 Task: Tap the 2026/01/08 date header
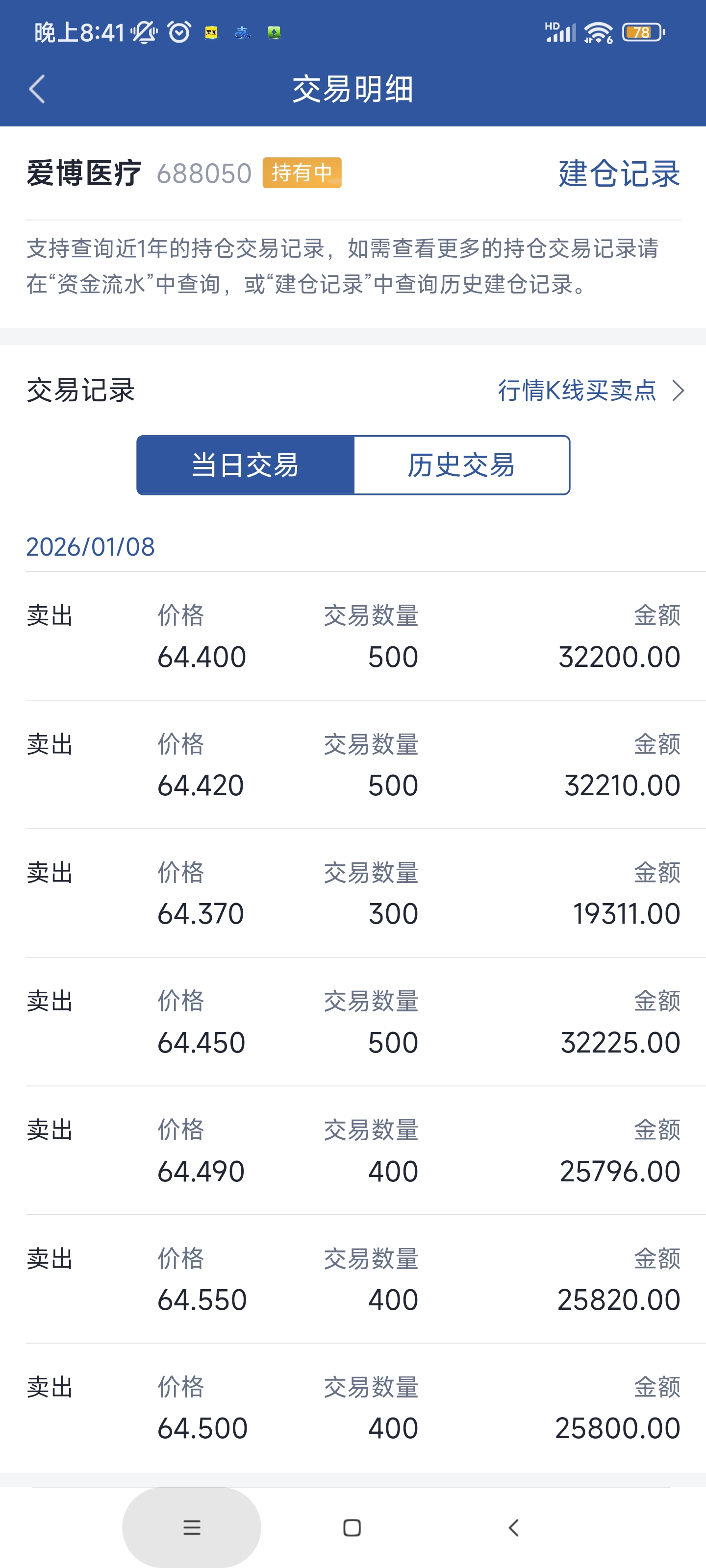(90, 547)
